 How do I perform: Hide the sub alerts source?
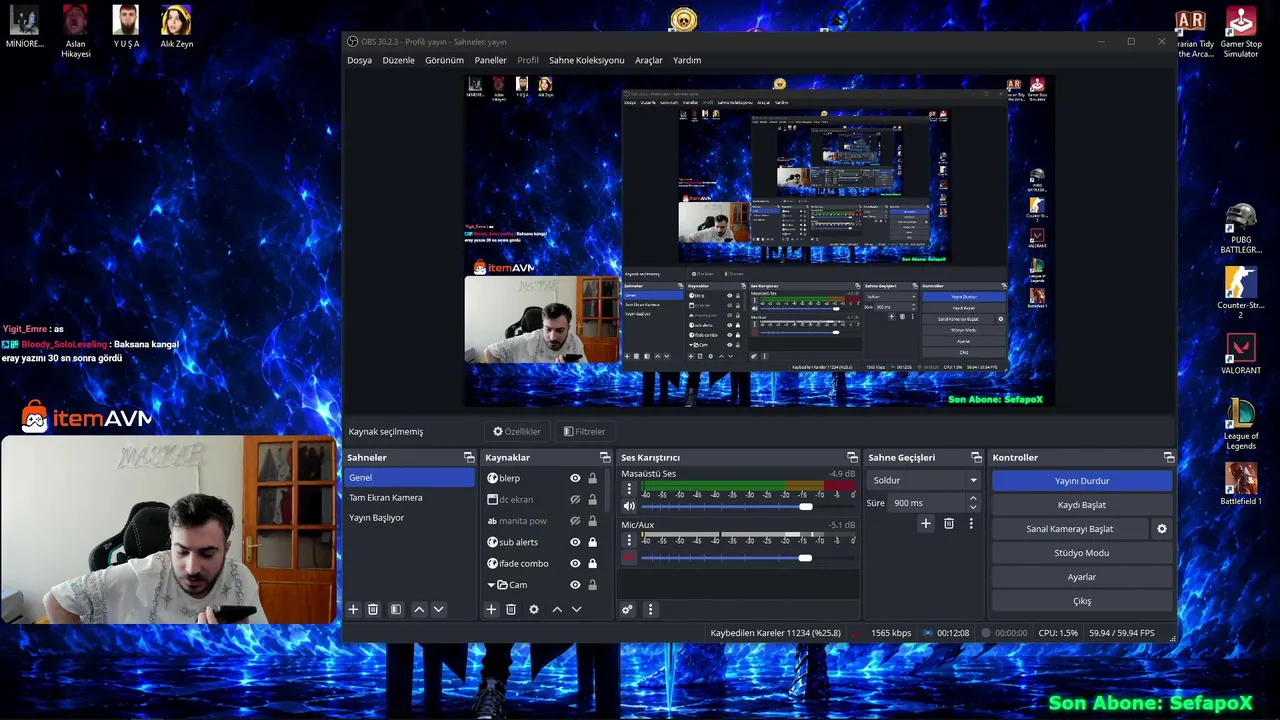pos(575,542)
